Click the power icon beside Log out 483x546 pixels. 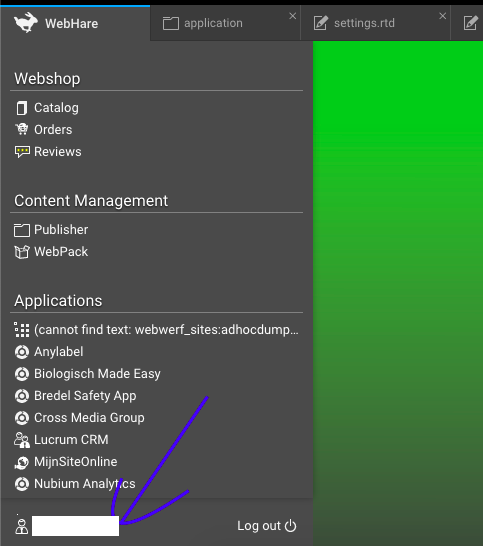pyautogui.click(x=290, y=526)
